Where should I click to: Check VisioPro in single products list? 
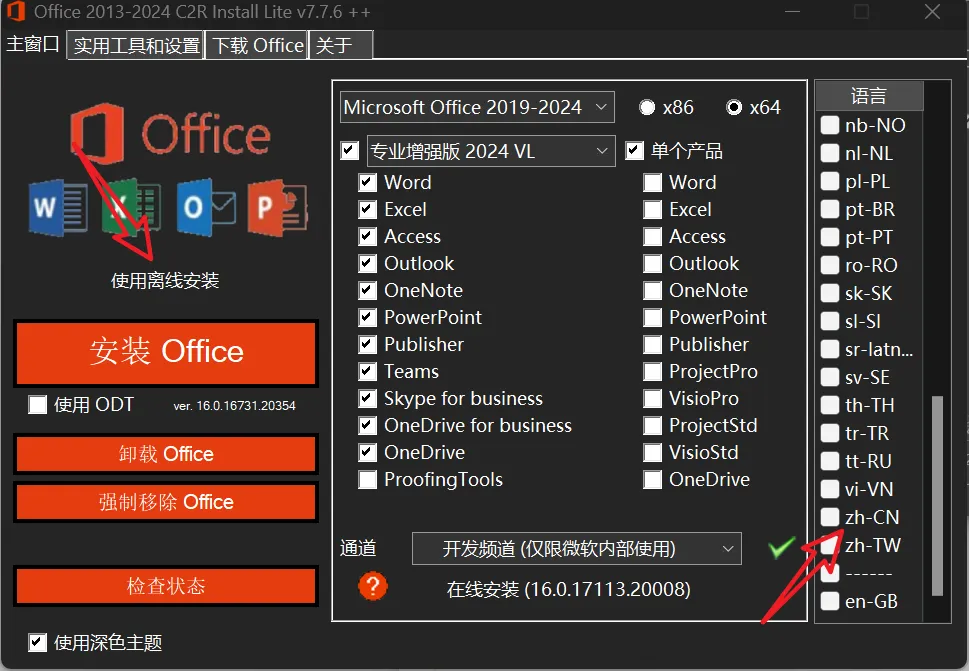653,398
